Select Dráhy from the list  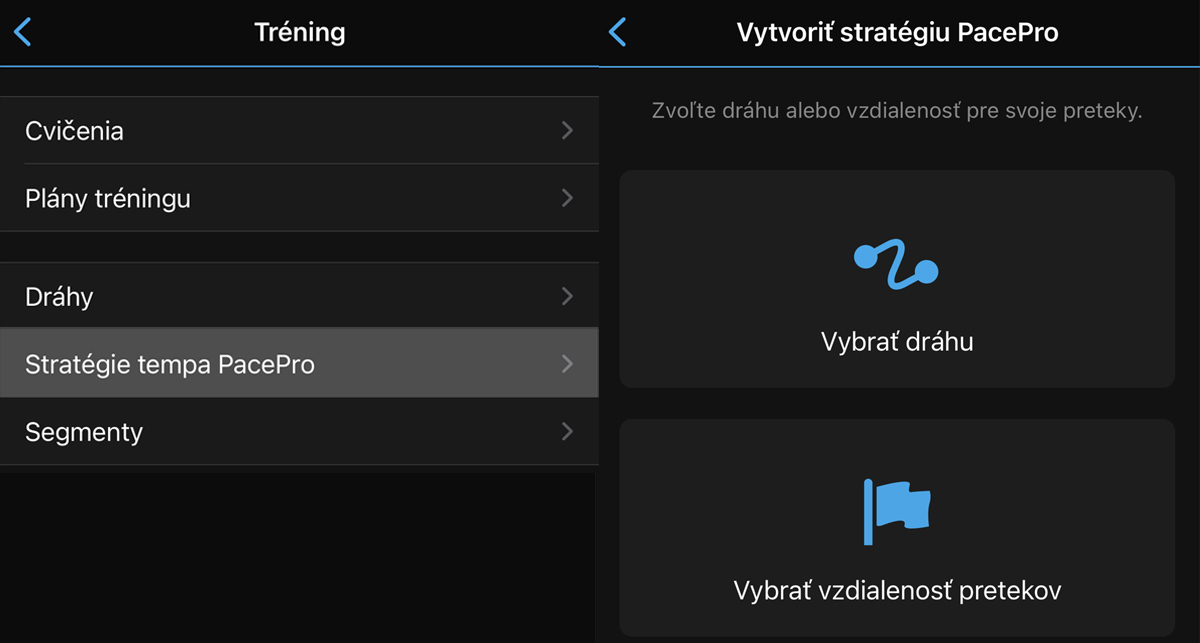299,296
